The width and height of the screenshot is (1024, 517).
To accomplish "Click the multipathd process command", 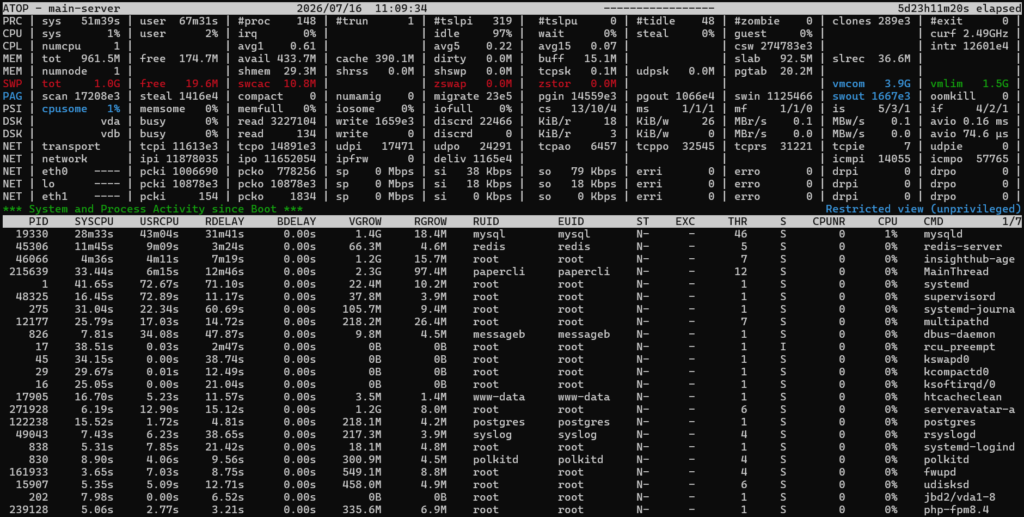I will (956, 322).
